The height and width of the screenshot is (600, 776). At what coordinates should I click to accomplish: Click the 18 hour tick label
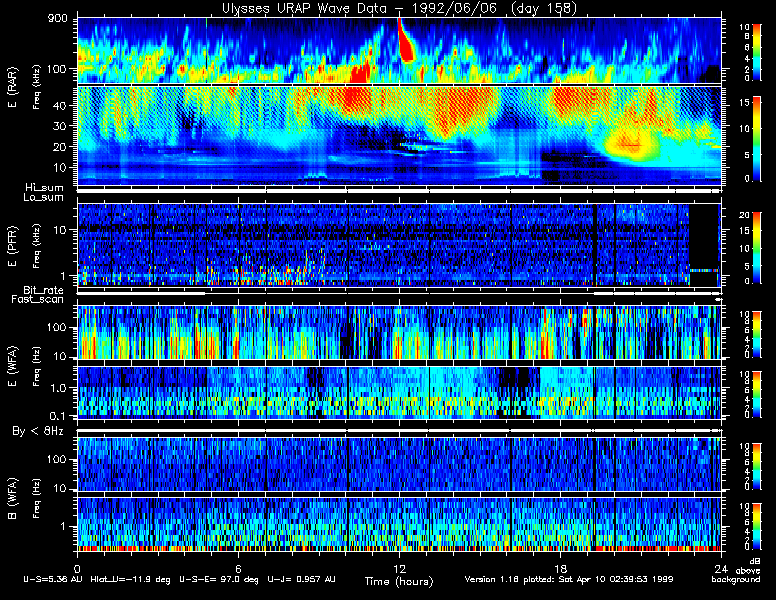coord(560,568)
